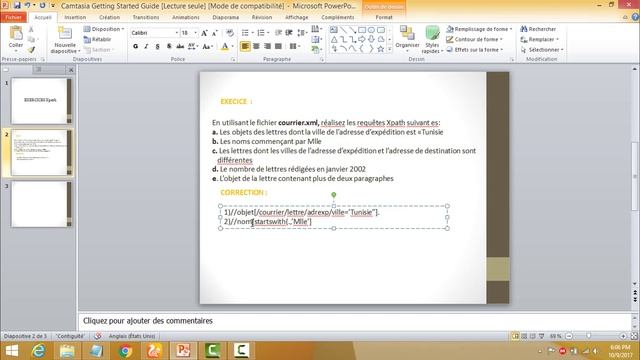Viewport: 640px width, 360px height.
Task: Switch to the Création tab
Action: (x=109, y=17)
